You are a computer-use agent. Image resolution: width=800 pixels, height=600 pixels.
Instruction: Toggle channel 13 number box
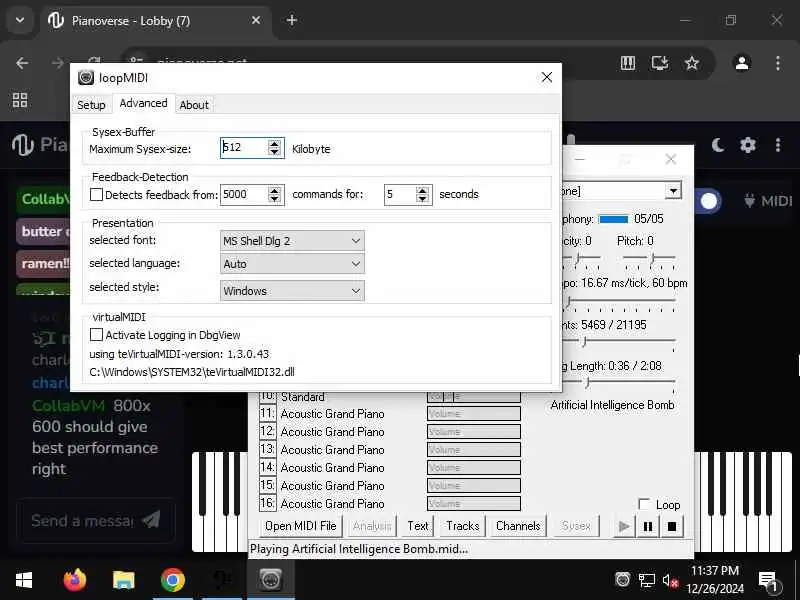[268, 449]
